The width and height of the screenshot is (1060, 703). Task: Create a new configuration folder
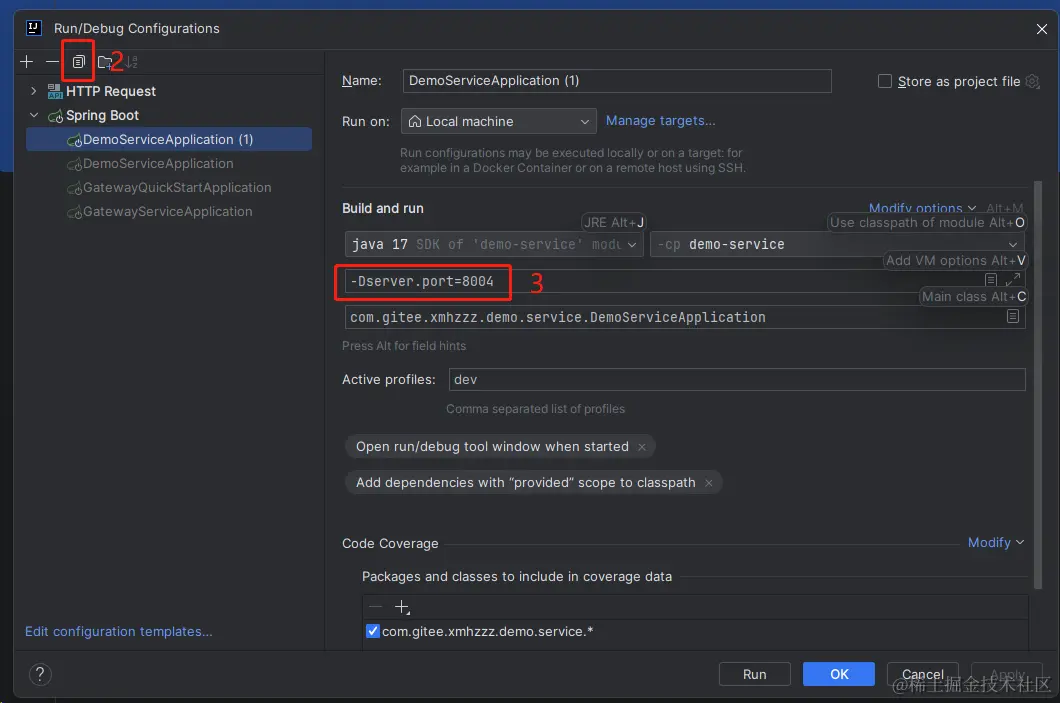click(x=104, y=62)
